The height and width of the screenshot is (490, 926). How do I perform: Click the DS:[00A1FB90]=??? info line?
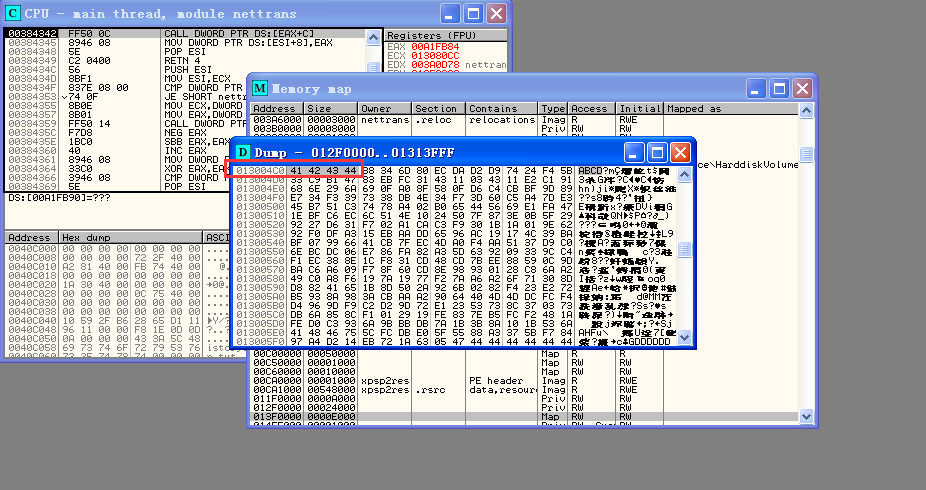point(59,198)
